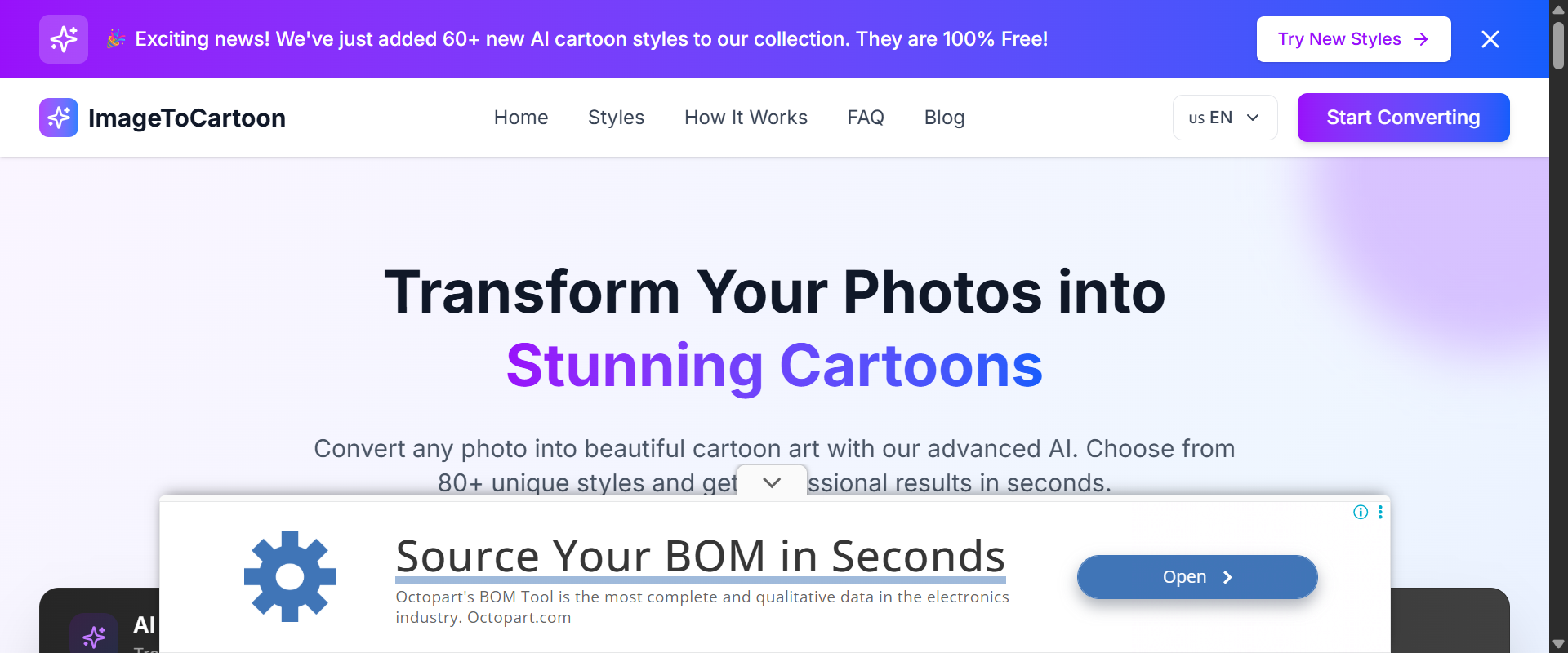Click the ad info icon

[1361, 512]
